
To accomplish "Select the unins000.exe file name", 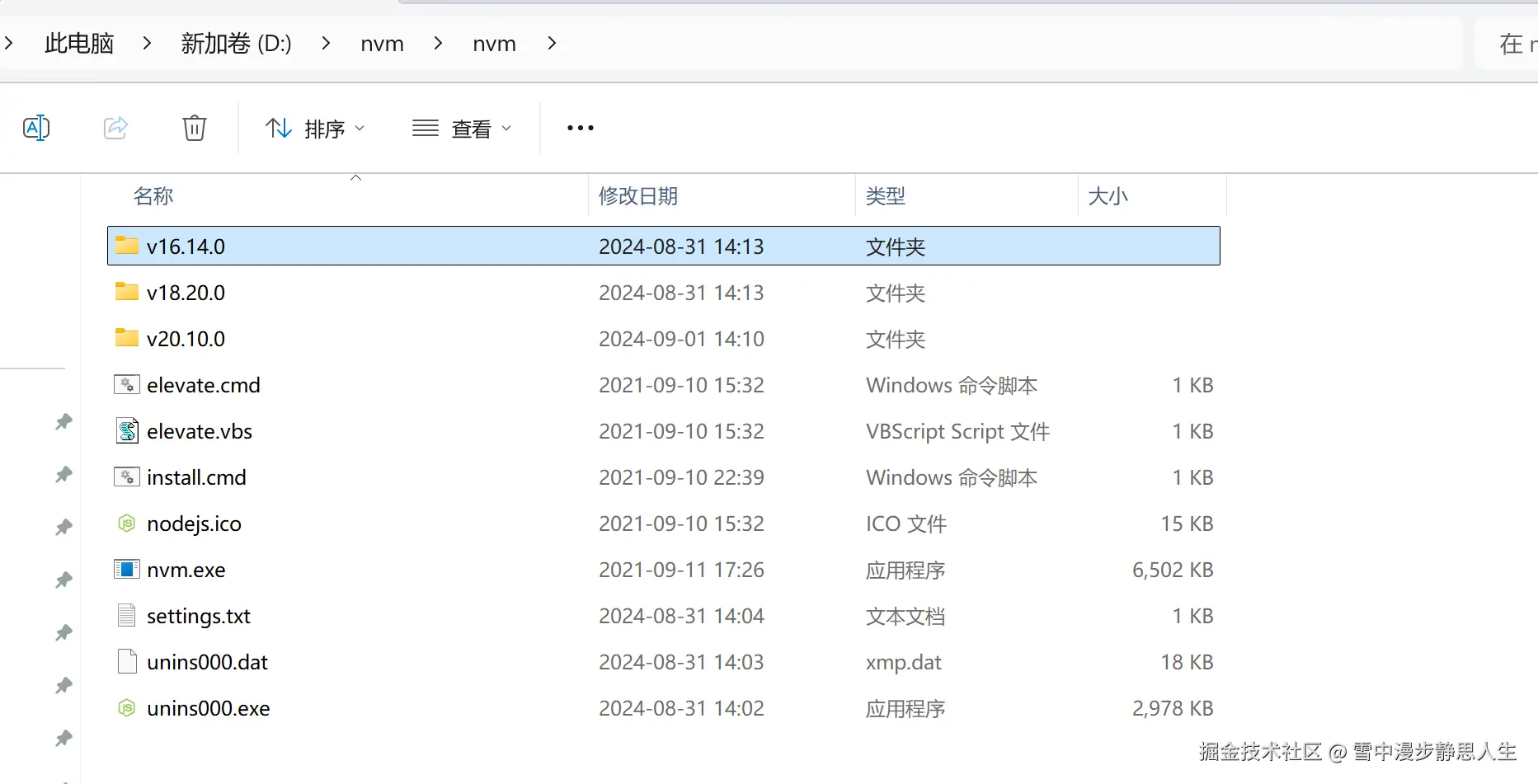I will [x=209, y=708].
